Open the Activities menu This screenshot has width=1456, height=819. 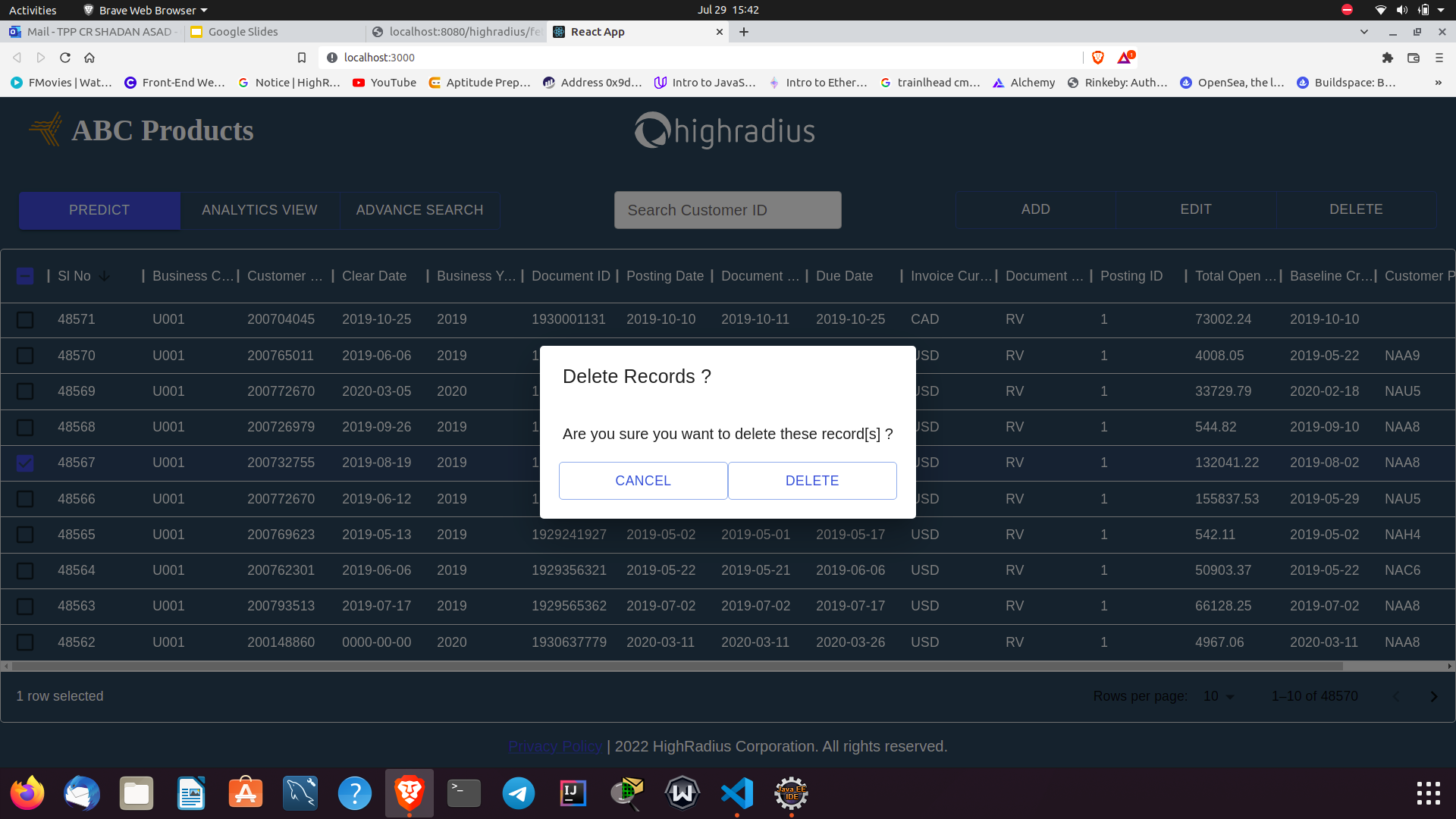click(32, 10)
